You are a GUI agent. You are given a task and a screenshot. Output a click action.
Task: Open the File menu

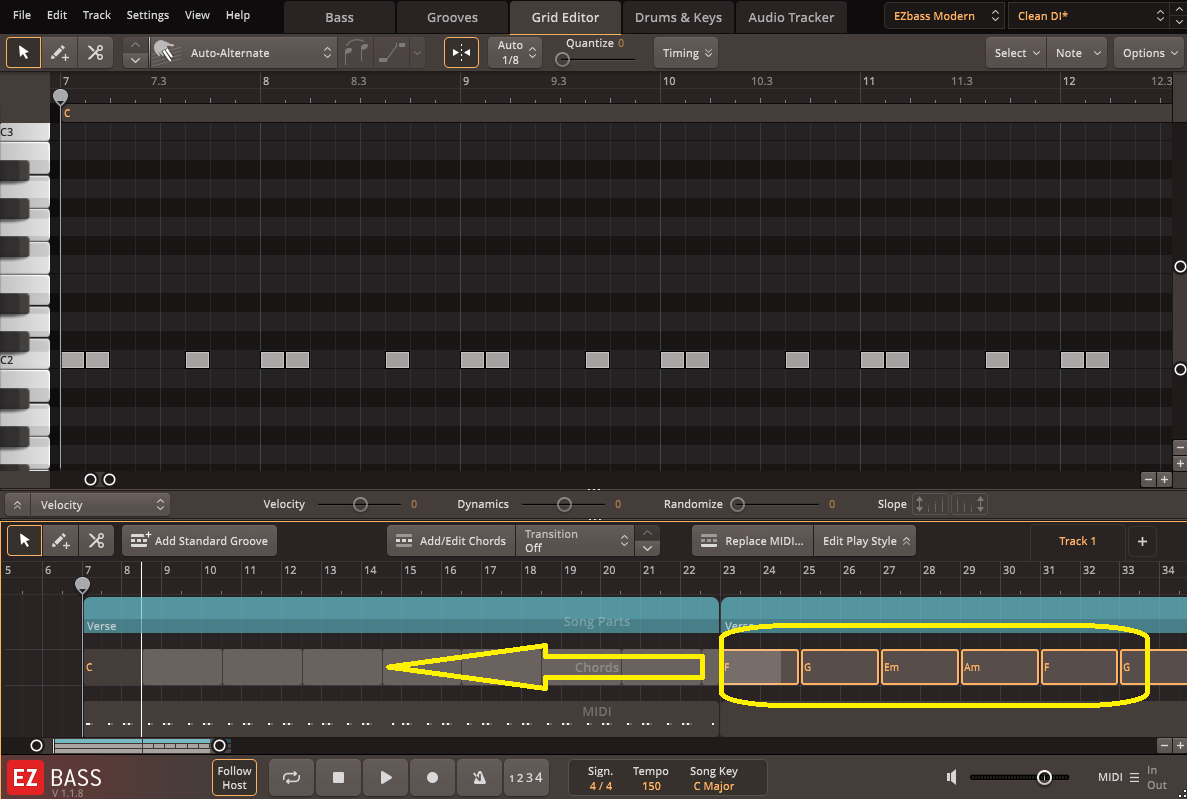(x=22, y=15)
